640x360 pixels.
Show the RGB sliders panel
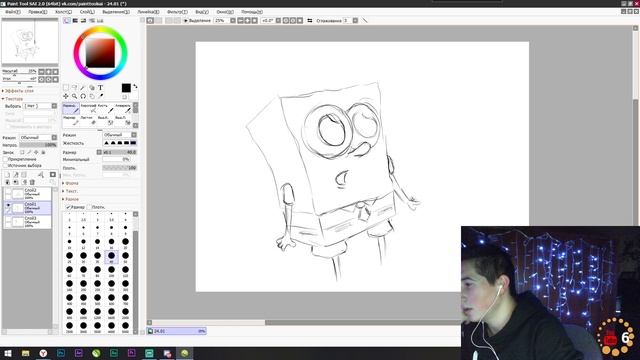[x=75, y=20]
